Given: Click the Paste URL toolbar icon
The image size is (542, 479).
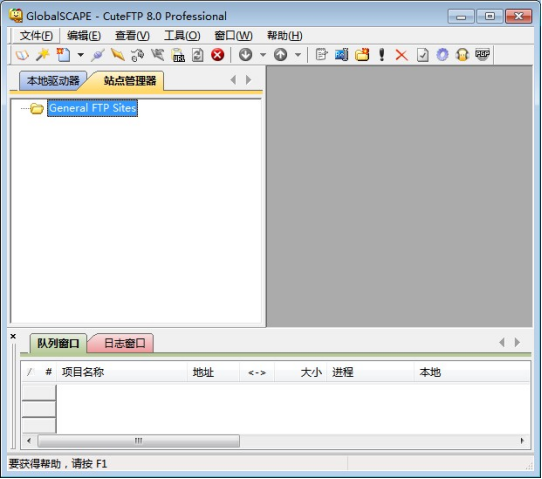Looking at the screenshot, I should coord(178,55).
